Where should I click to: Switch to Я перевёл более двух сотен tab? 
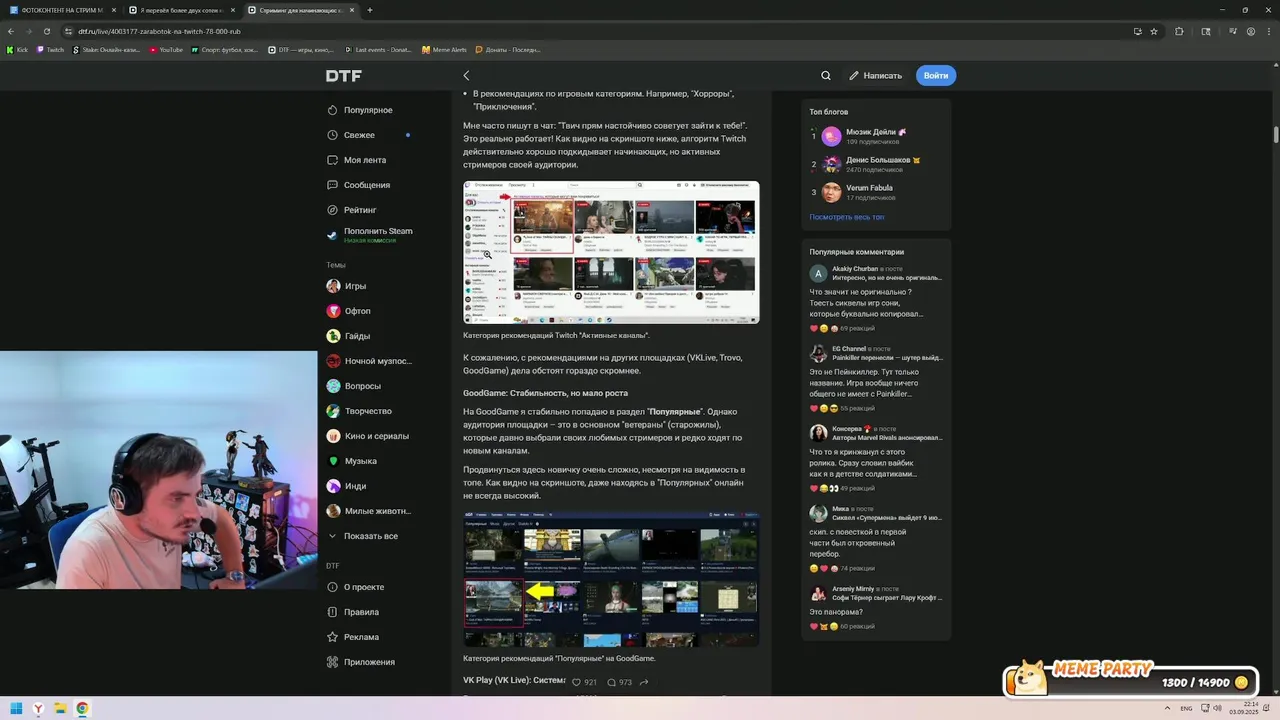[x=181, y=10]
